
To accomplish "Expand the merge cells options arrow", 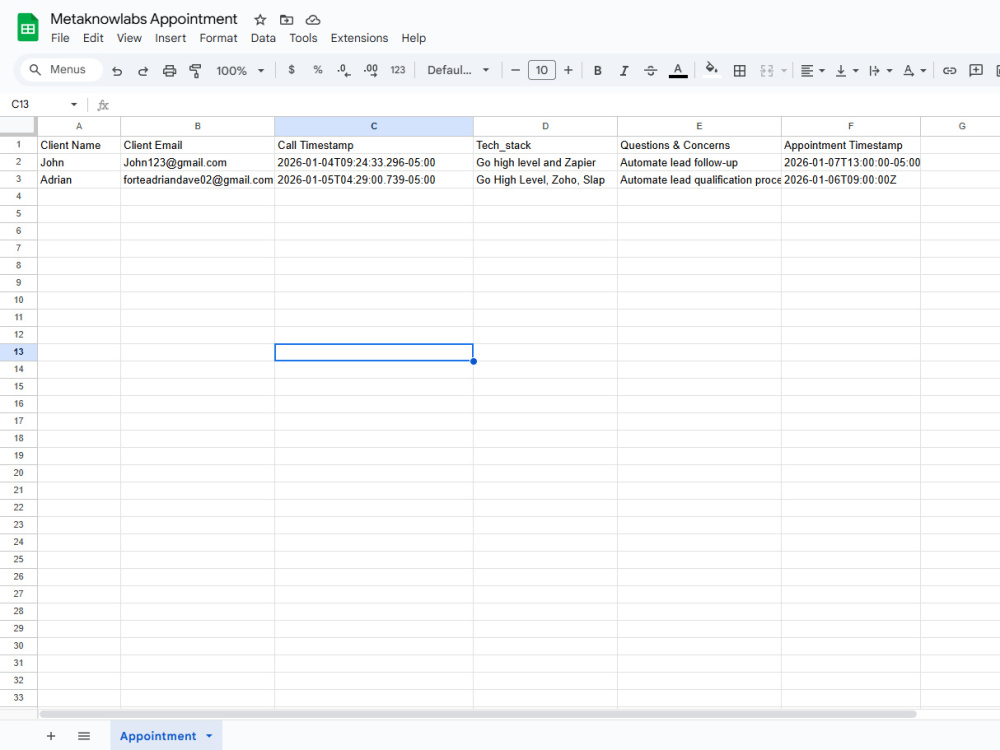I will click(x=784, y=70).
